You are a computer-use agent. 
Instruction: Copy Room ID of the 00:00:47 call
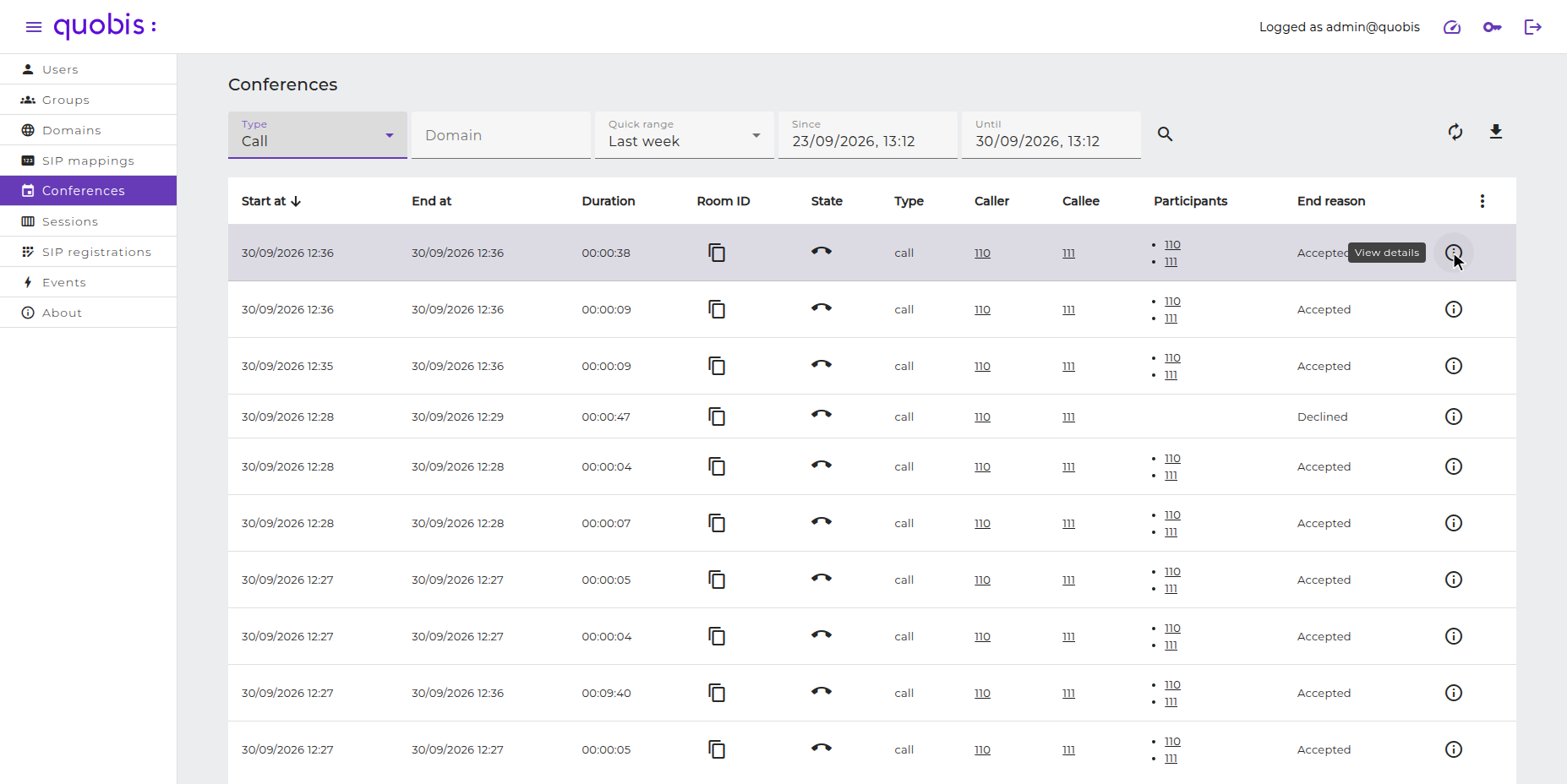point(717,416)
